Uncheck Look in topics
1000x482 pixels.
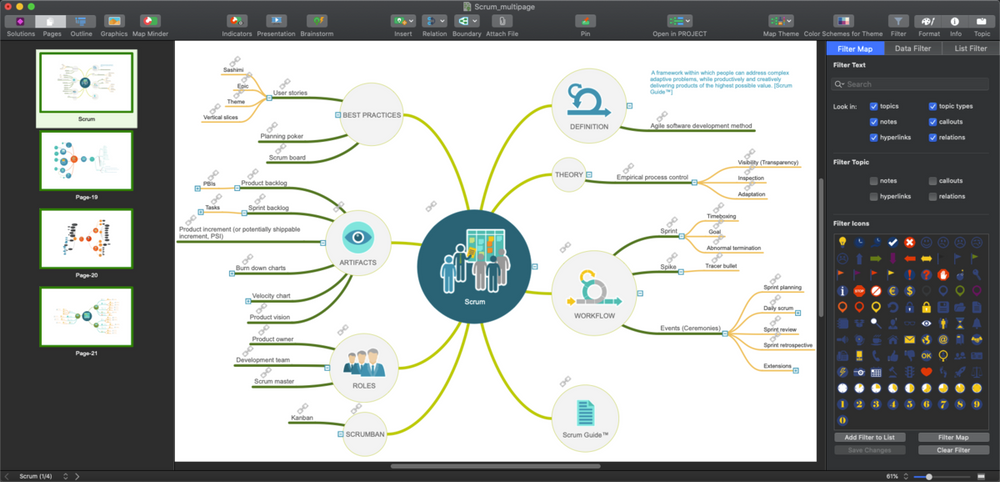874,106
